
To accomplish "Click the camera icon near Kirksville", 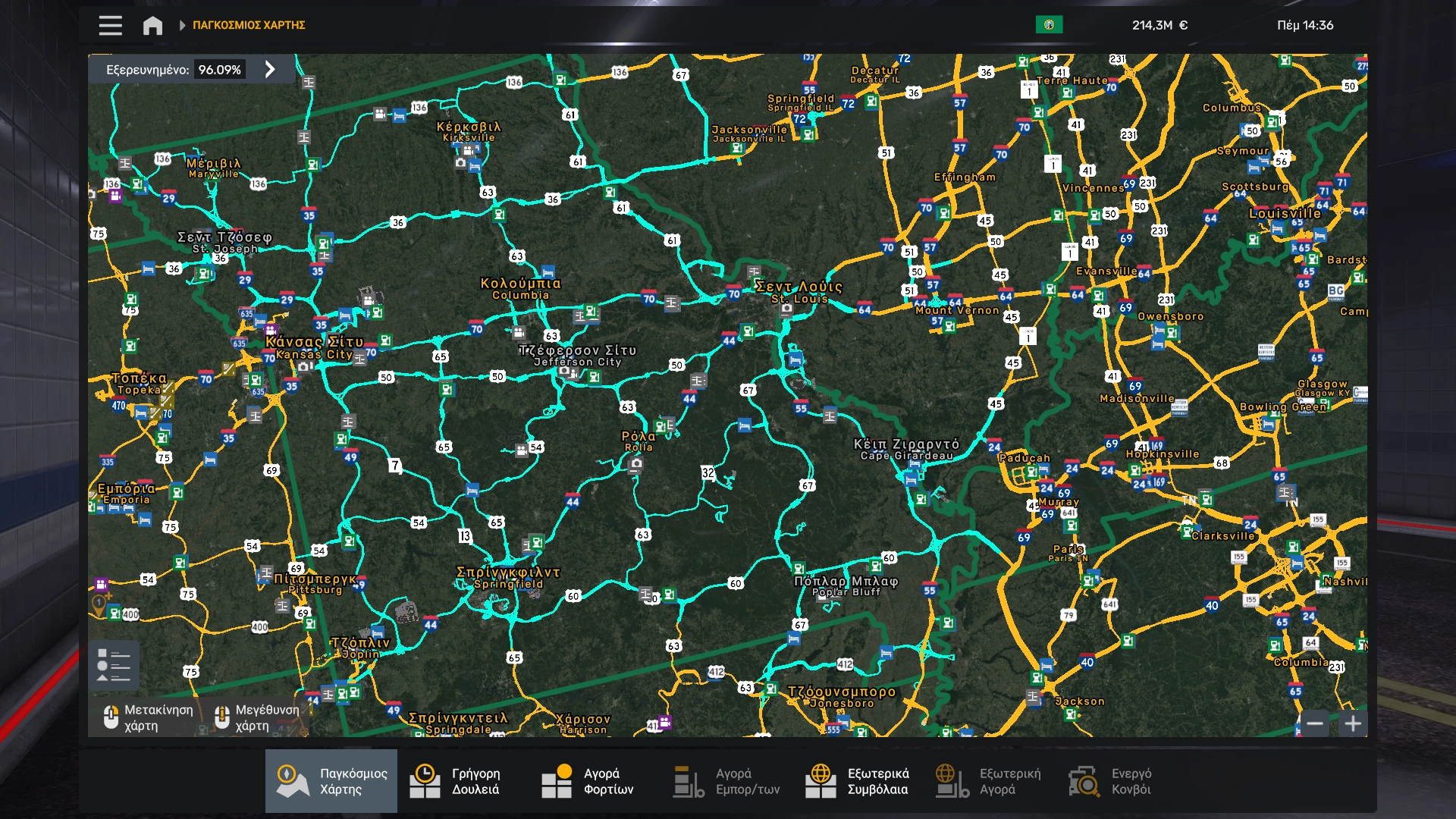I will [x=460, y=163].
